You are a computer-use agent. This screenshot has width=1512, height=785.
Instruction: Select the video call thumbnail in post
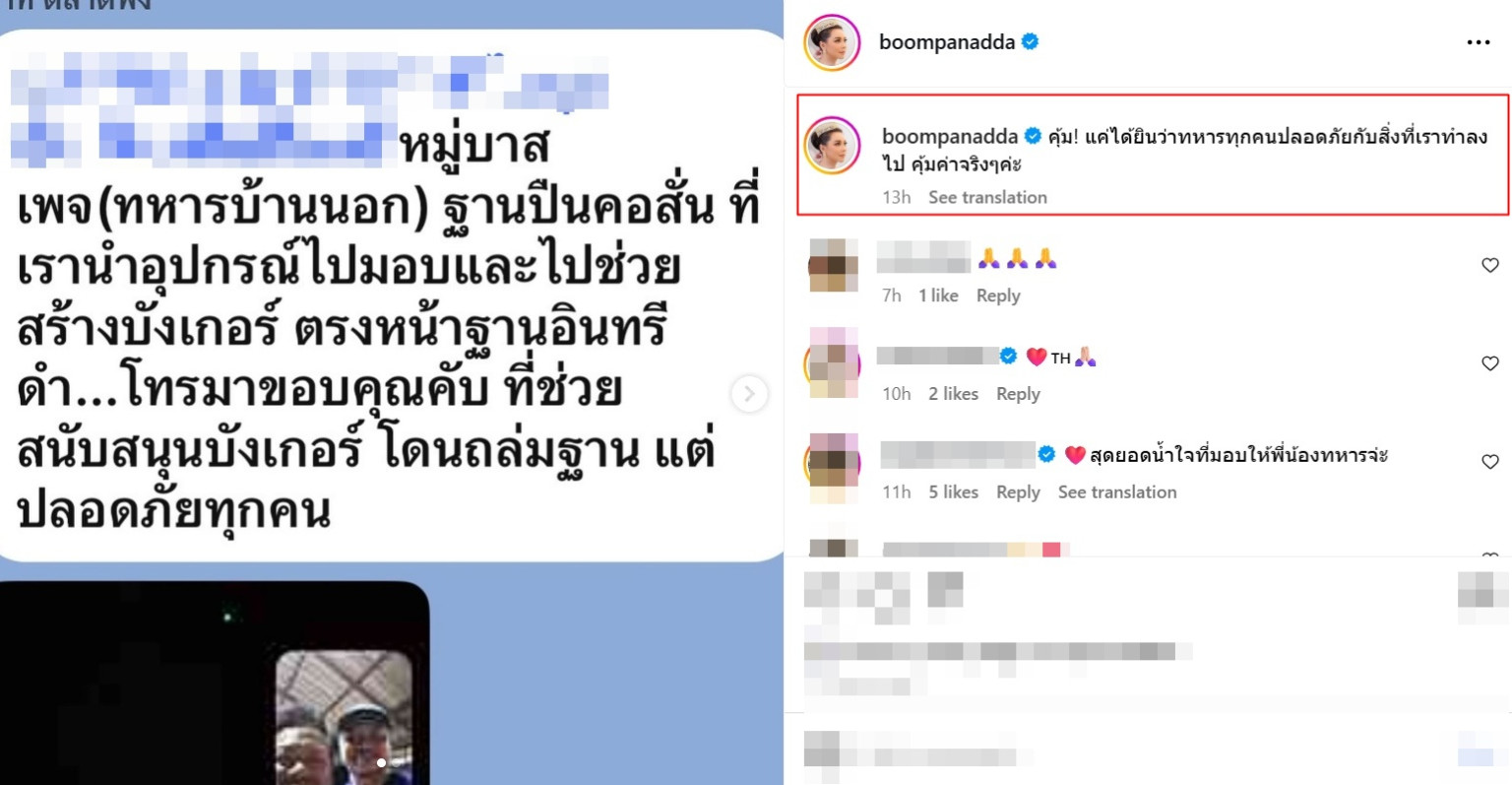click(344, 717)
